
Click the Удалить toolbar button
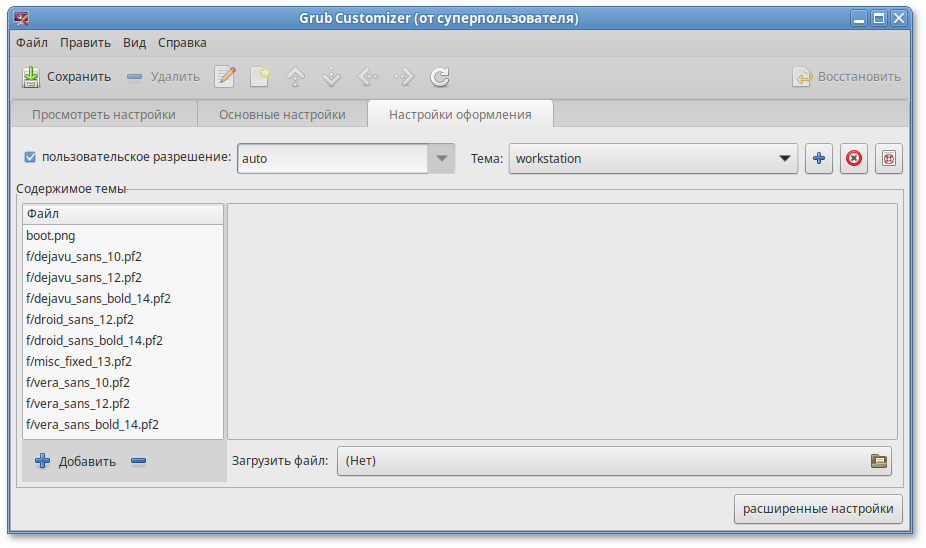pos(163,77)
